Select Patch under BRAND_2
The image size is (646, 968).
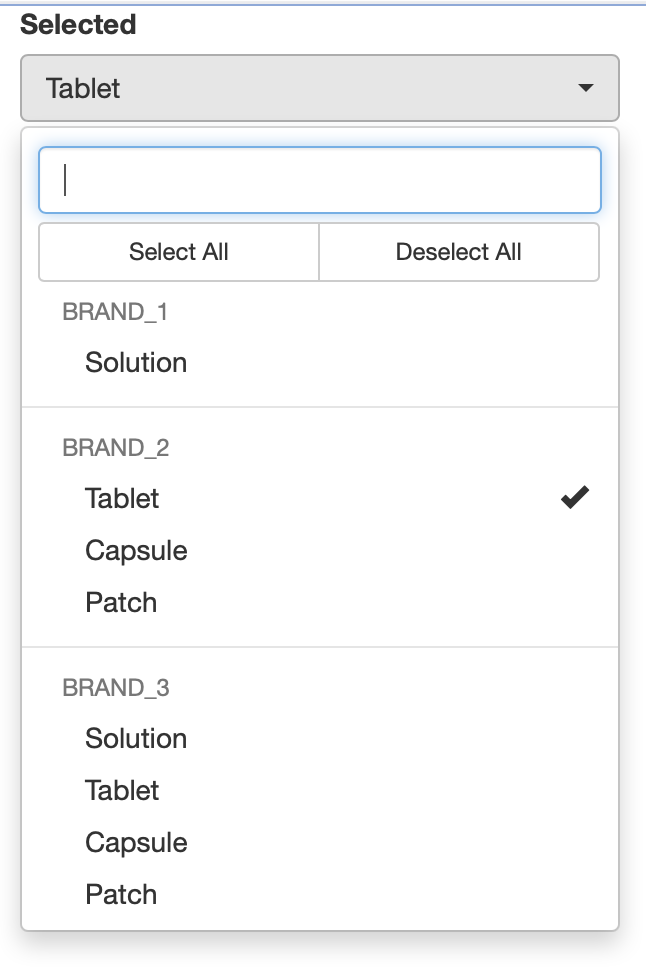(x=122, y=601)
